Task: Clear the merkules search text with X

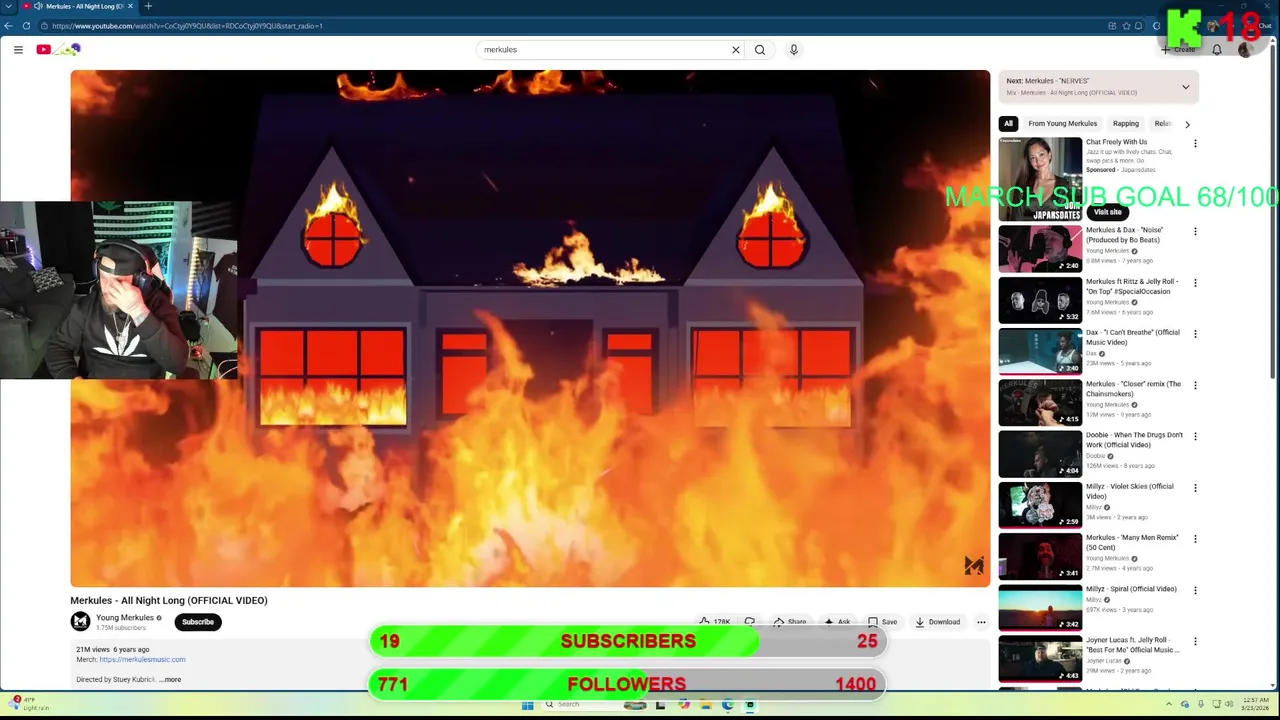Action: pos(736,49)
